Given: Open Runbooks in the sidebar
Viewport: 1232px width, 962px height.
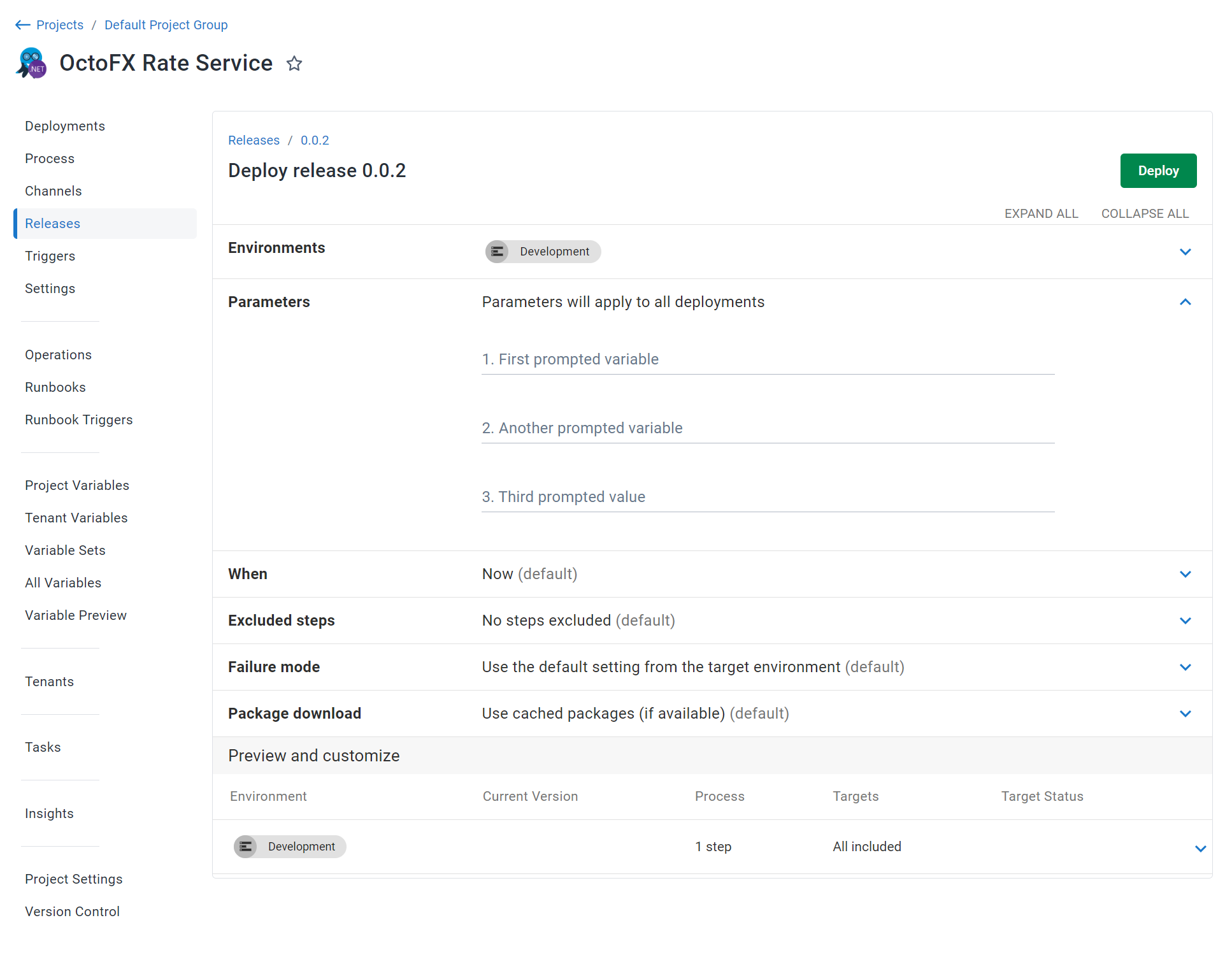Looking at the screenshot, I should [x=55, y=387].
